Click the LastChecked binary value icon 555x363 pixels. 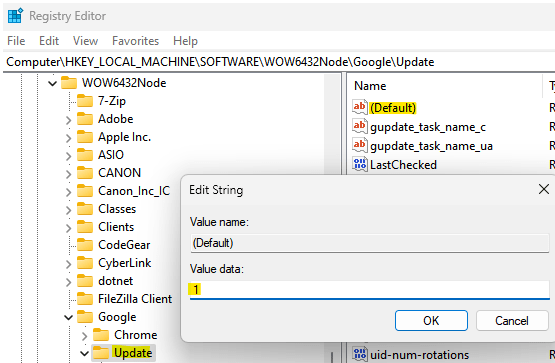(360, 164)
